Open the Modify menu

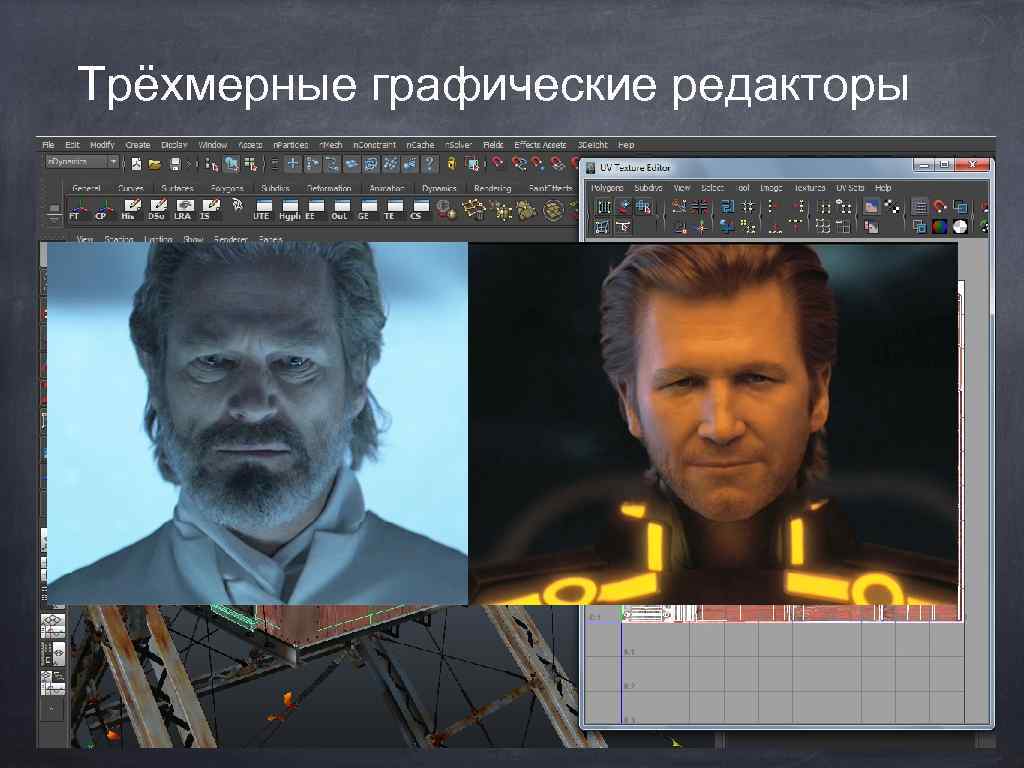pos(102,145)
